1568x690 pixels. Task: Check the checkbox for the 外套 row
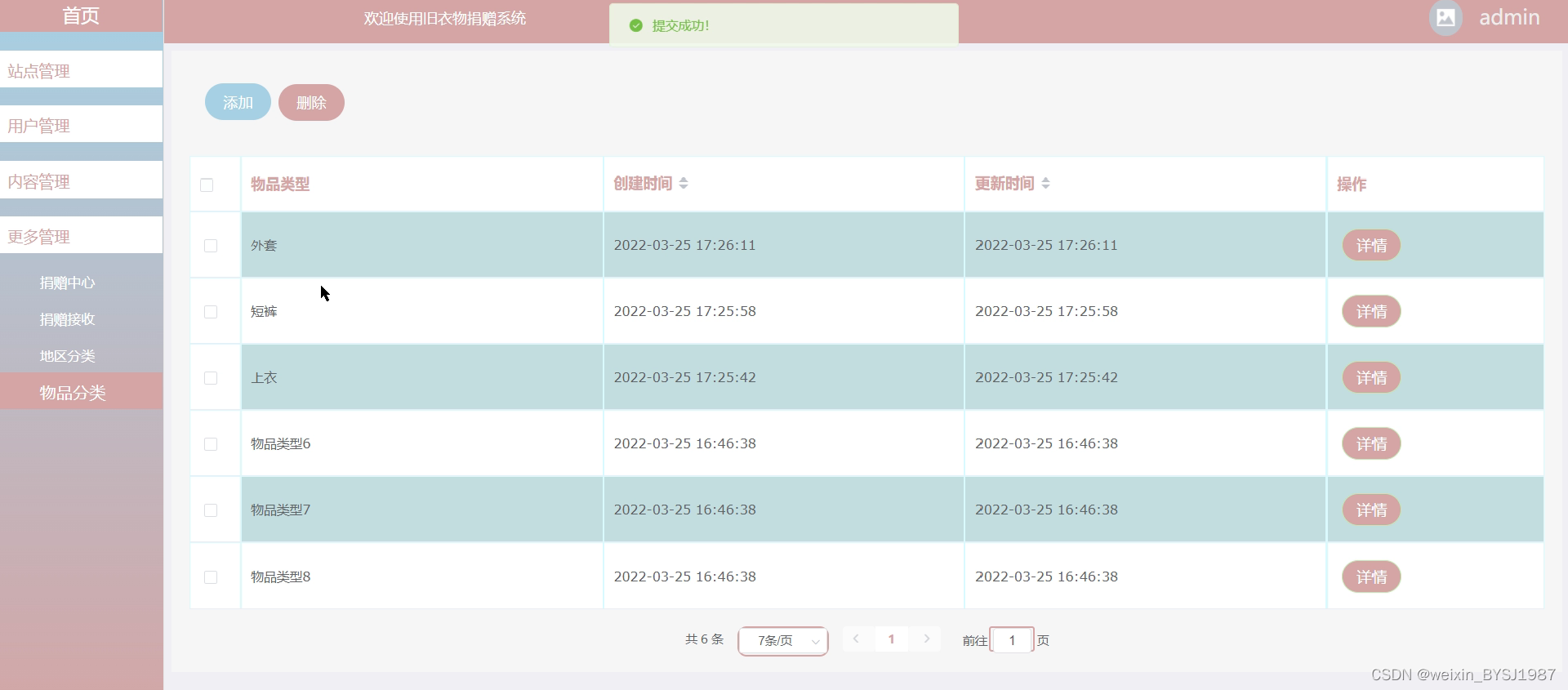tap(211, 245)
